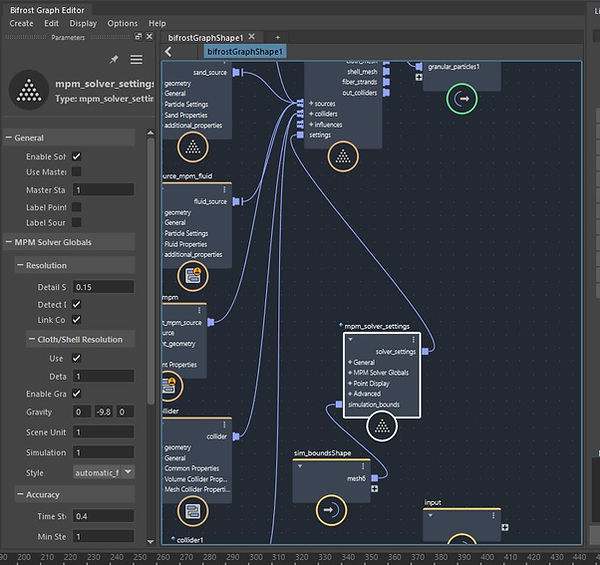Click the mpm_solver_settings large icon in Parameters
This screenshot has height=565, width=600.
29,90
